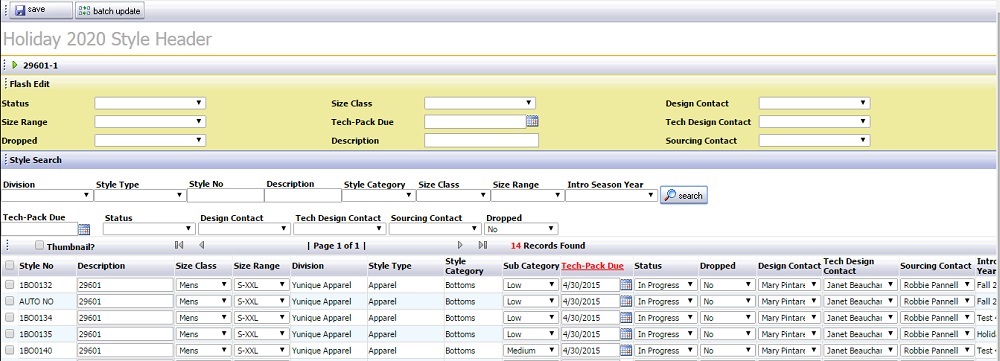
Task: Go to previous page arrow
Action: 202,245
